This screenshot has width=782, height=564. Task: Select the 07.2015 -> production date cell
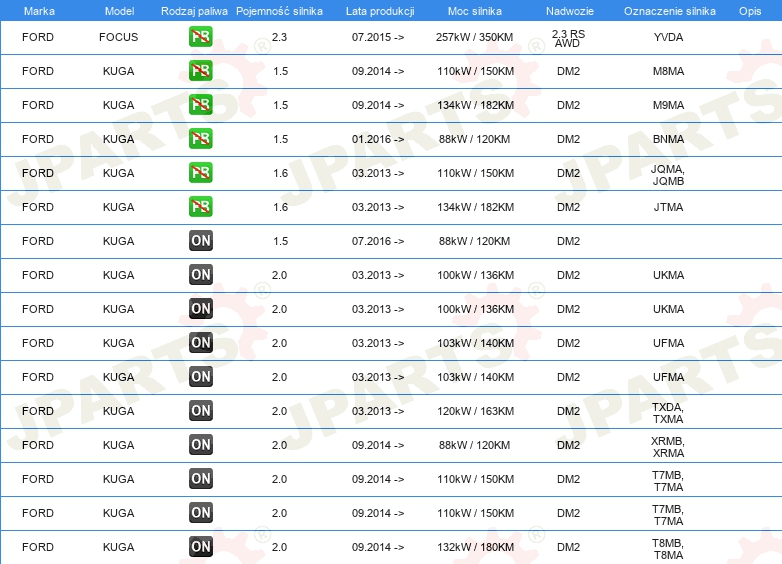(378, 37)
